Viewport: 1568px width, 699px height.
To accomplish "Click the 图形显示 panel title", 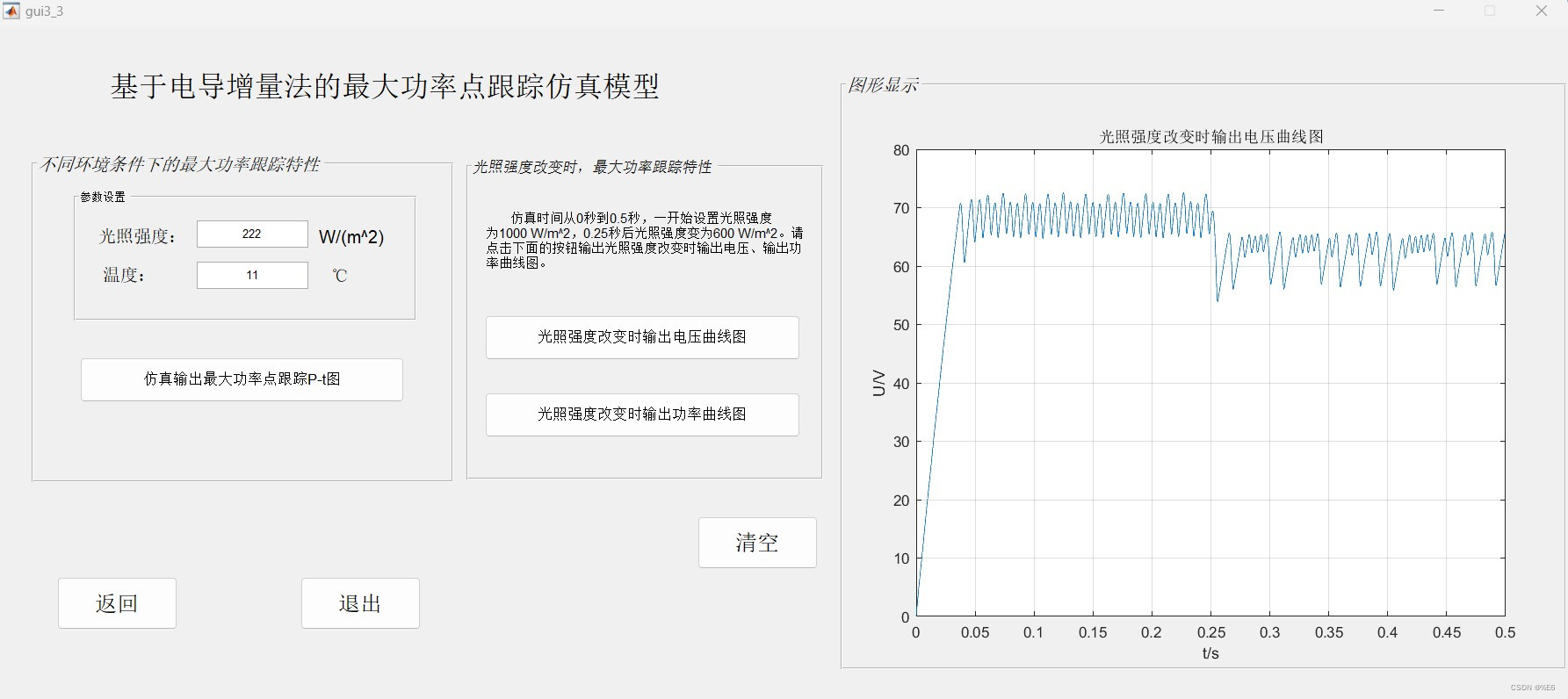I will pos(883,85).
